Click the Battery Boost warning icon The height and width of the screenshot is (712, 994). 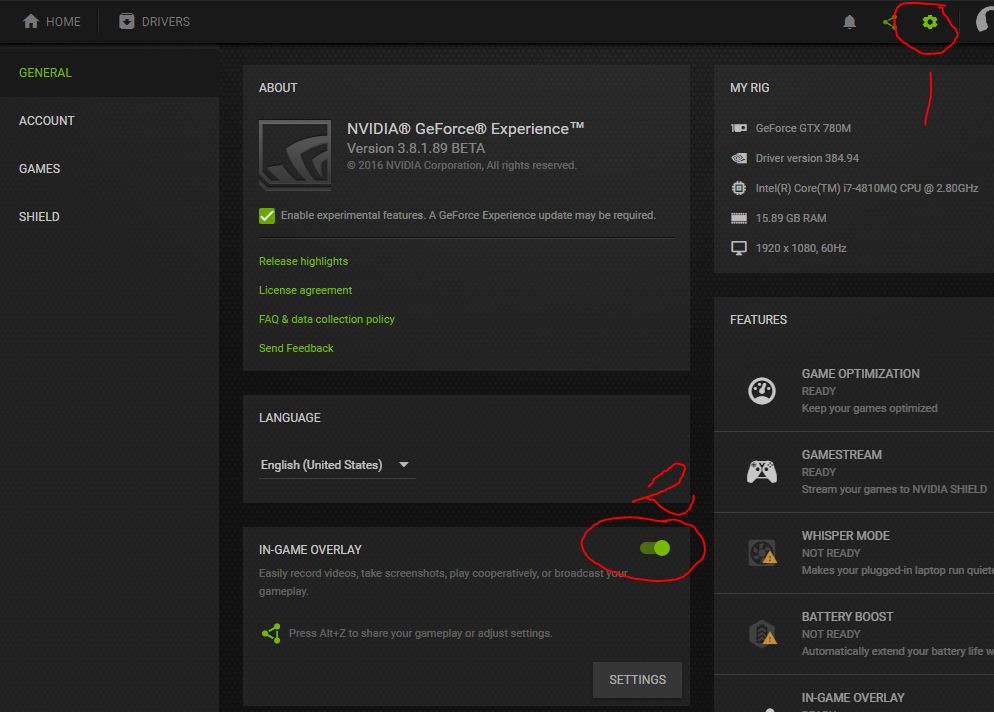(762, 633)
